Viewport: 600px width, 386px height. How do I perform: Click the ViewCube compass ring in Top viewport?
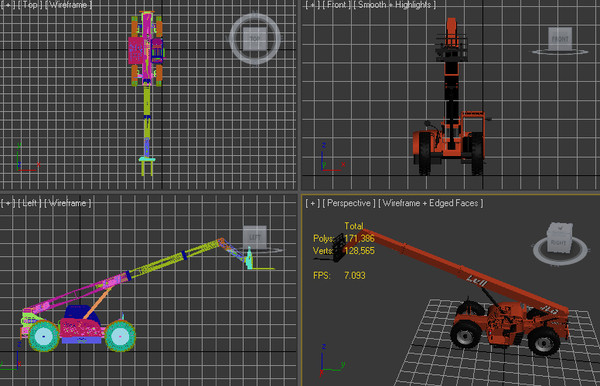pyautogui.click(x=255, y=59)
